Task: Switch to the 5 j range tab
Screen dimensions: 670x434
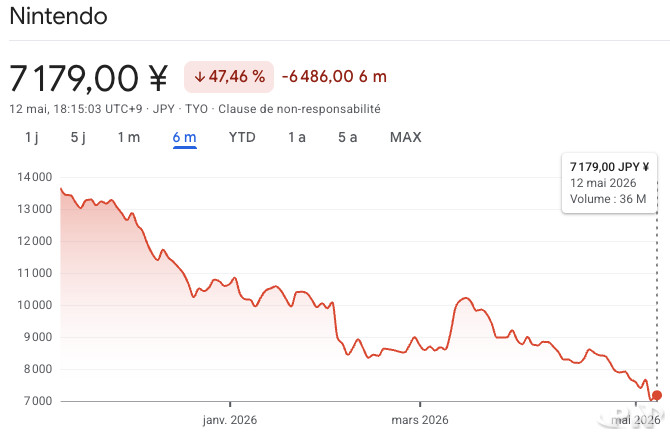Action: coord(78,138)
